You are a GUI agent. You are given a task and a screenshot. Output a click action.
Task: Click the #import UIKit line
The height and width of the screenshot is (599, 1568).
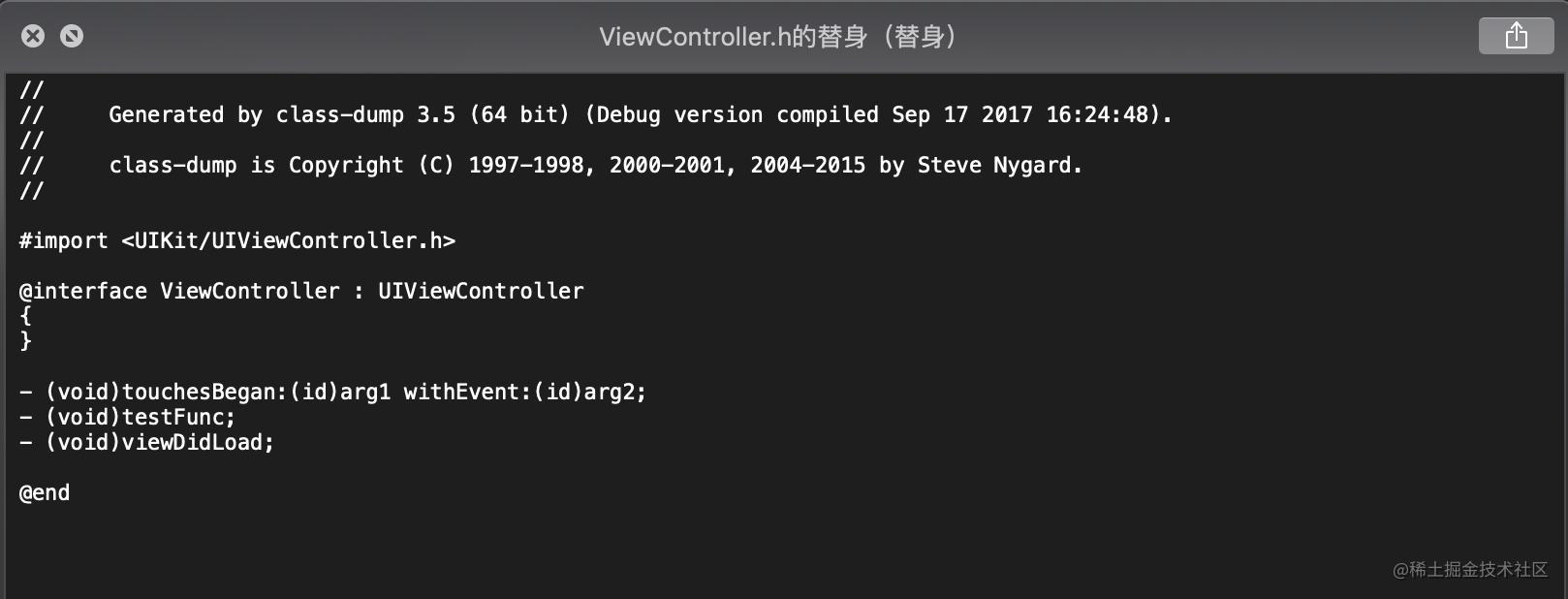[x=237, y=240]
